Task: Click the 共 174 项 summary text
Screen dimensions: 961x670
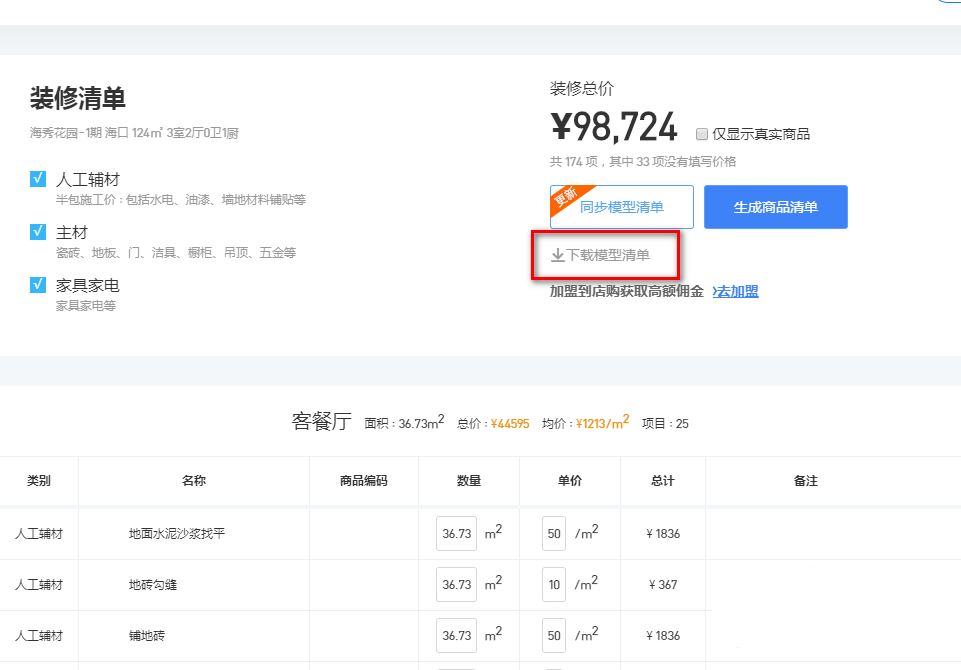Action: (643, 161)
